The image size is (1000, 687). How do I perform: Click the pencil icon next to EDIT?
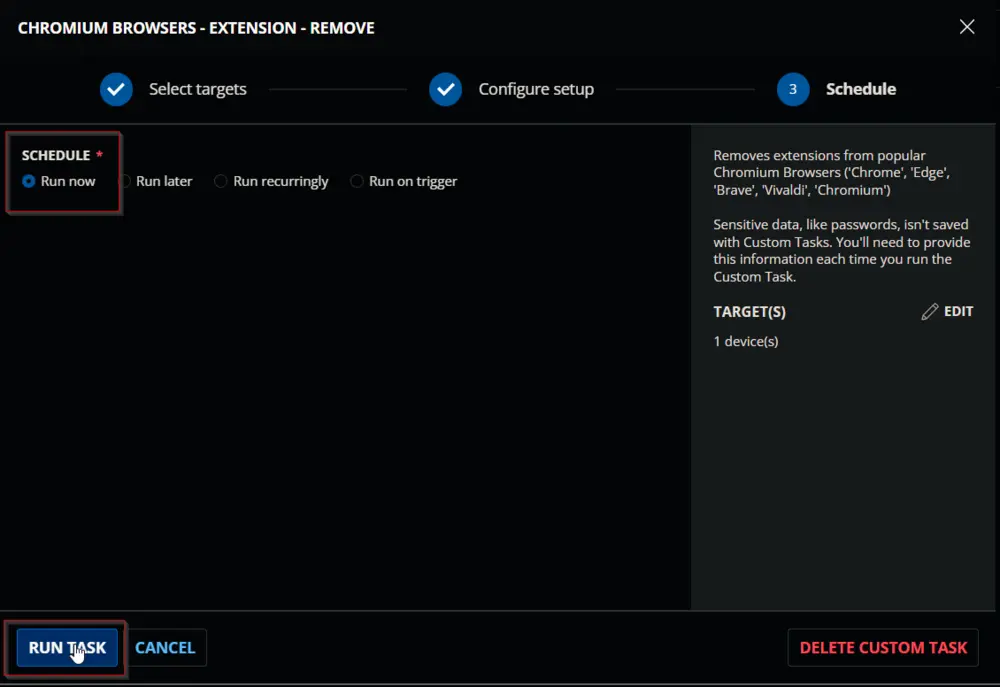(x=930, y=311)
